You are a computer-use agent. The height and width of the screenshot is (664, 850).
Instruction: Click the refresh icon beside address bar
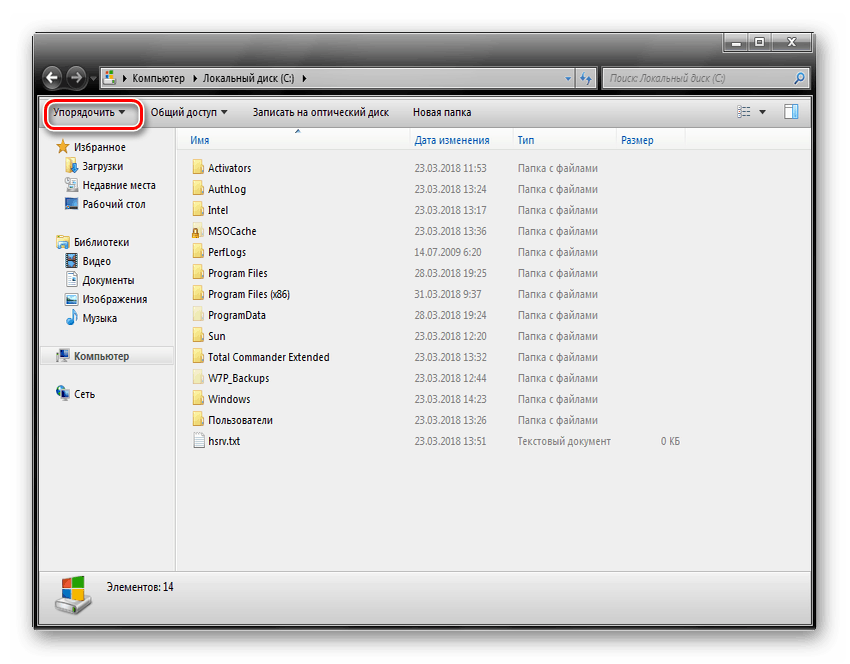point(586,77)
